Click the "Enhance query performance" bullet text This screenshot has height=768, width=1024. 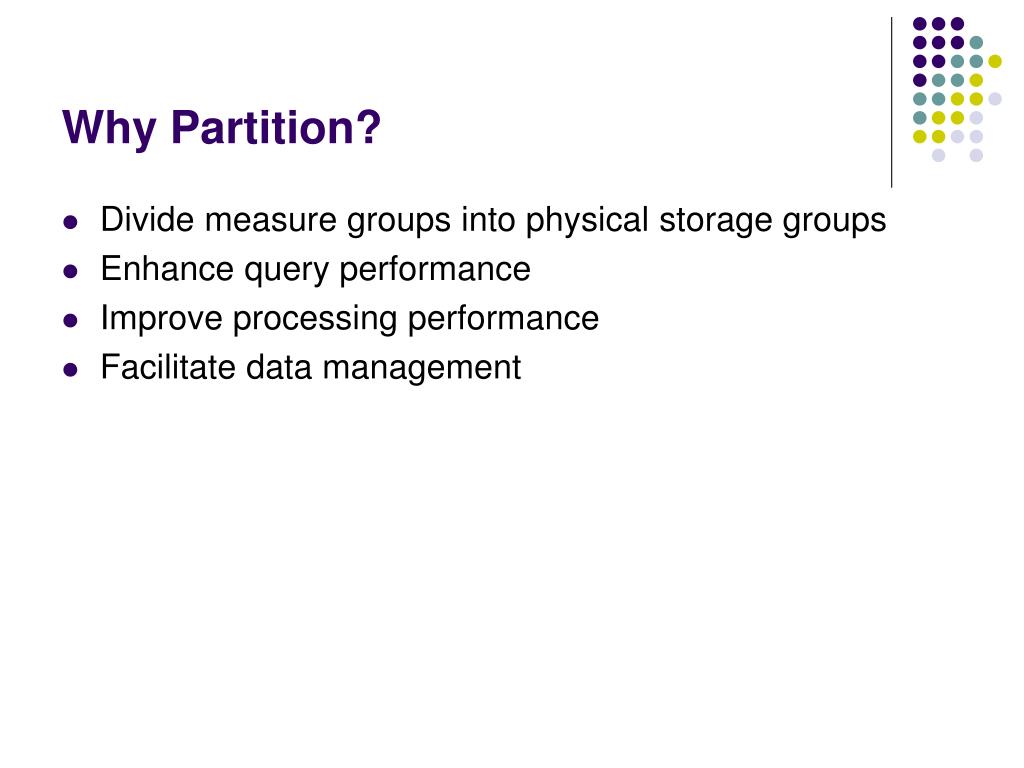(x=315, y=270)
